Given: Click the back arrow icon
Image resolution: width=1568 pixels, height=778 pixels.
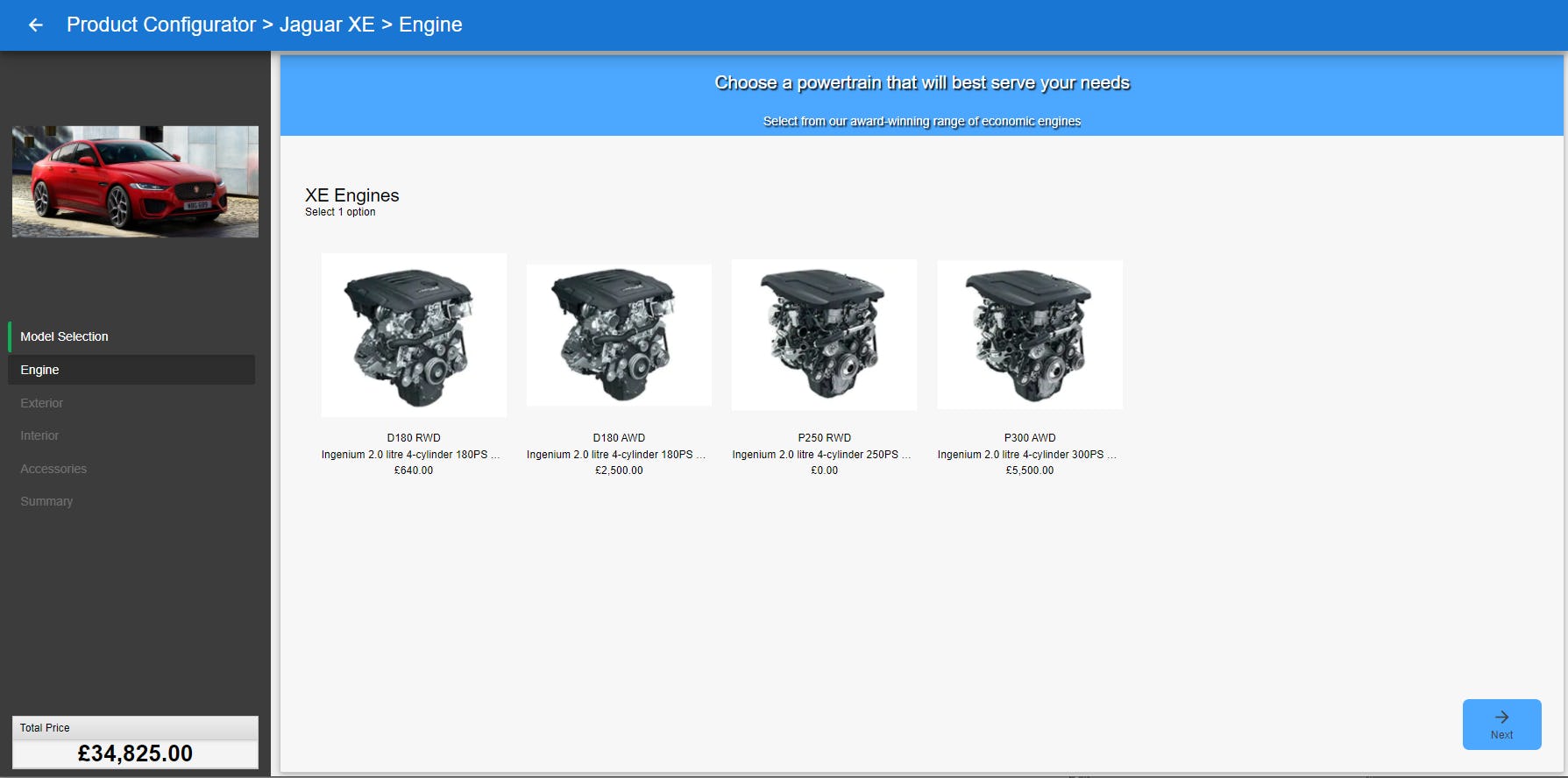Looking at the screenshot, I should coord(36,25).
